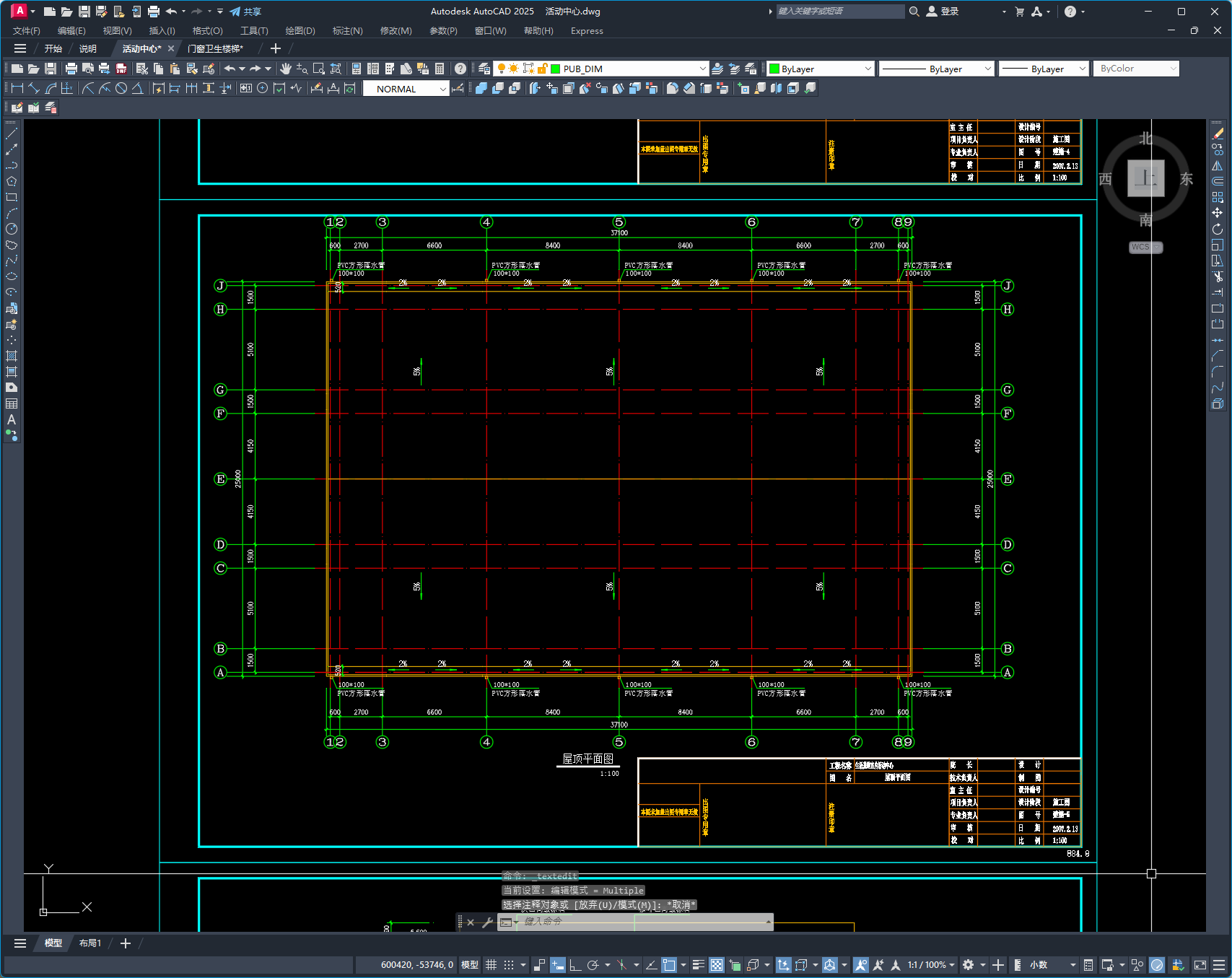
Task: Open the Express menu
Action: pos(587,31)
